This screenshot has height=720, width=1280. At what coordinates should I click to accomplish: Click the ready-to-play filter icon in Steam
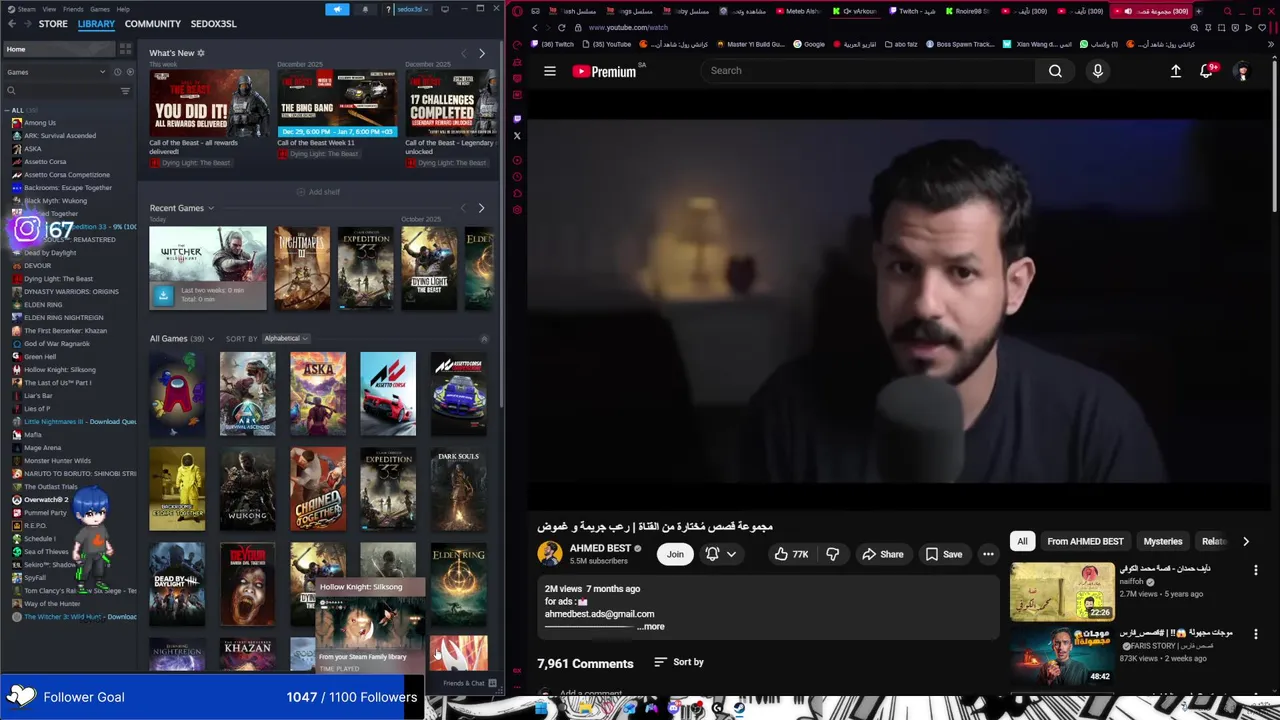point(129,72)
